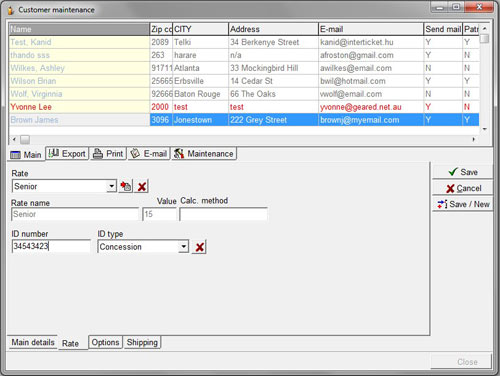Click city cell 'Baton Rouge'
500x376 pixels.
pyautogui.click(x=201, y=94)
